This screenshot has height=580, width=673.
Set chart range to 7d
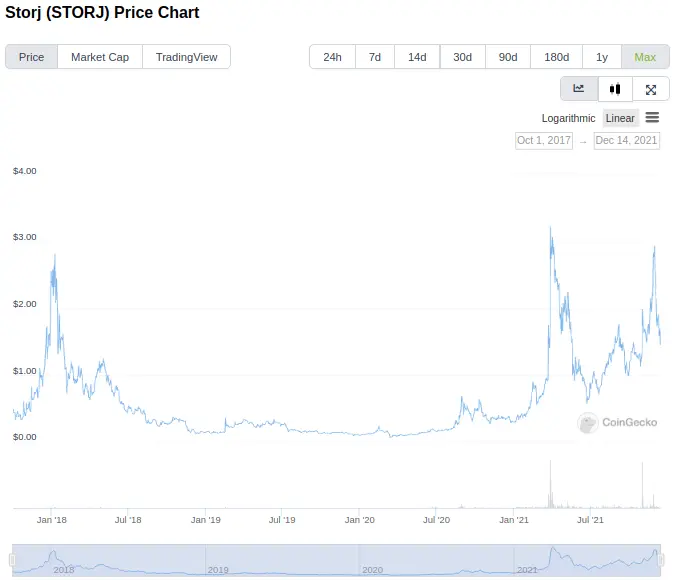point(375,57)
